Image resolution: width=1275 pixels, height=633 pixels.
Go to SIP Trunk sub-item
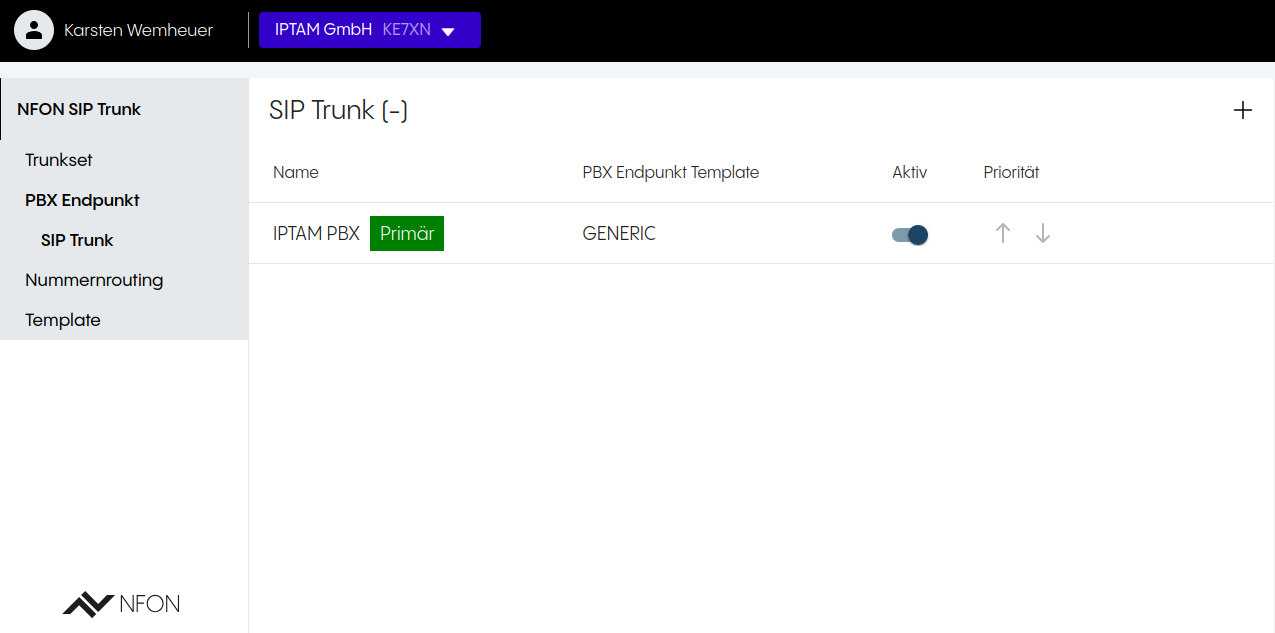point(77,240)
